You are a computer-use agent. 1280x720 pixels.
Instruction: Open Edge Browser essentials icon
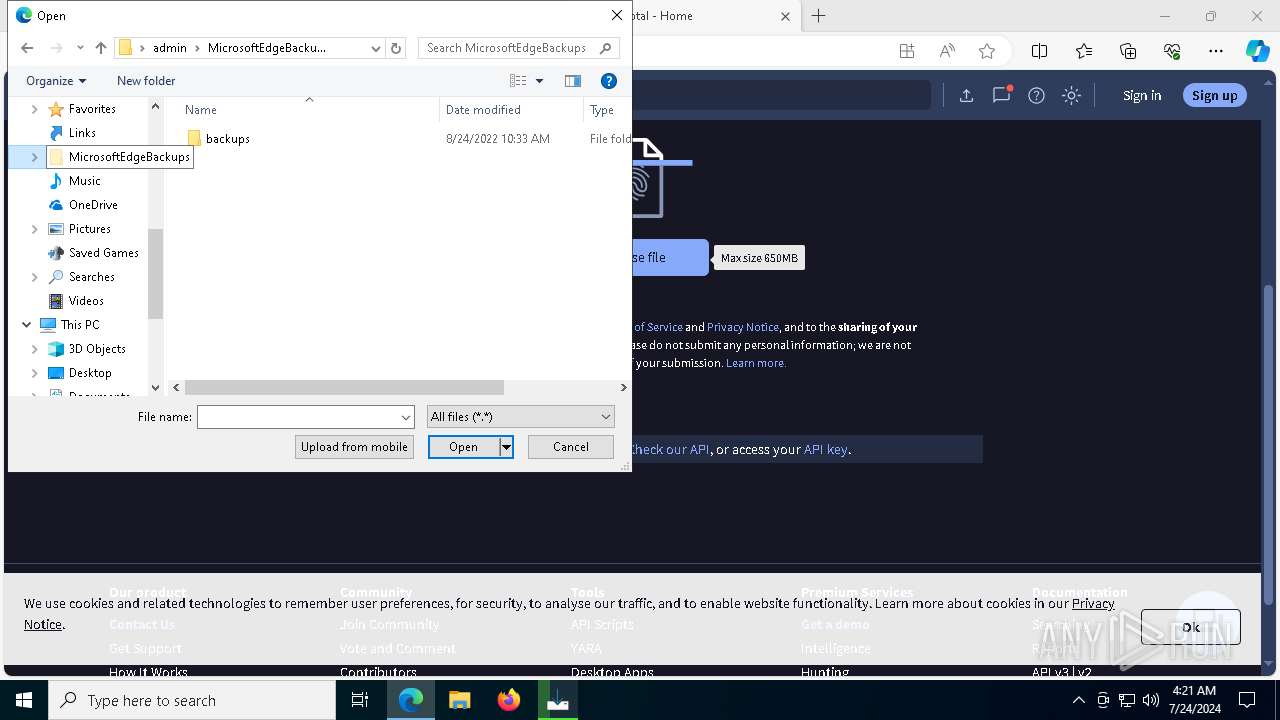[1172, 51]
